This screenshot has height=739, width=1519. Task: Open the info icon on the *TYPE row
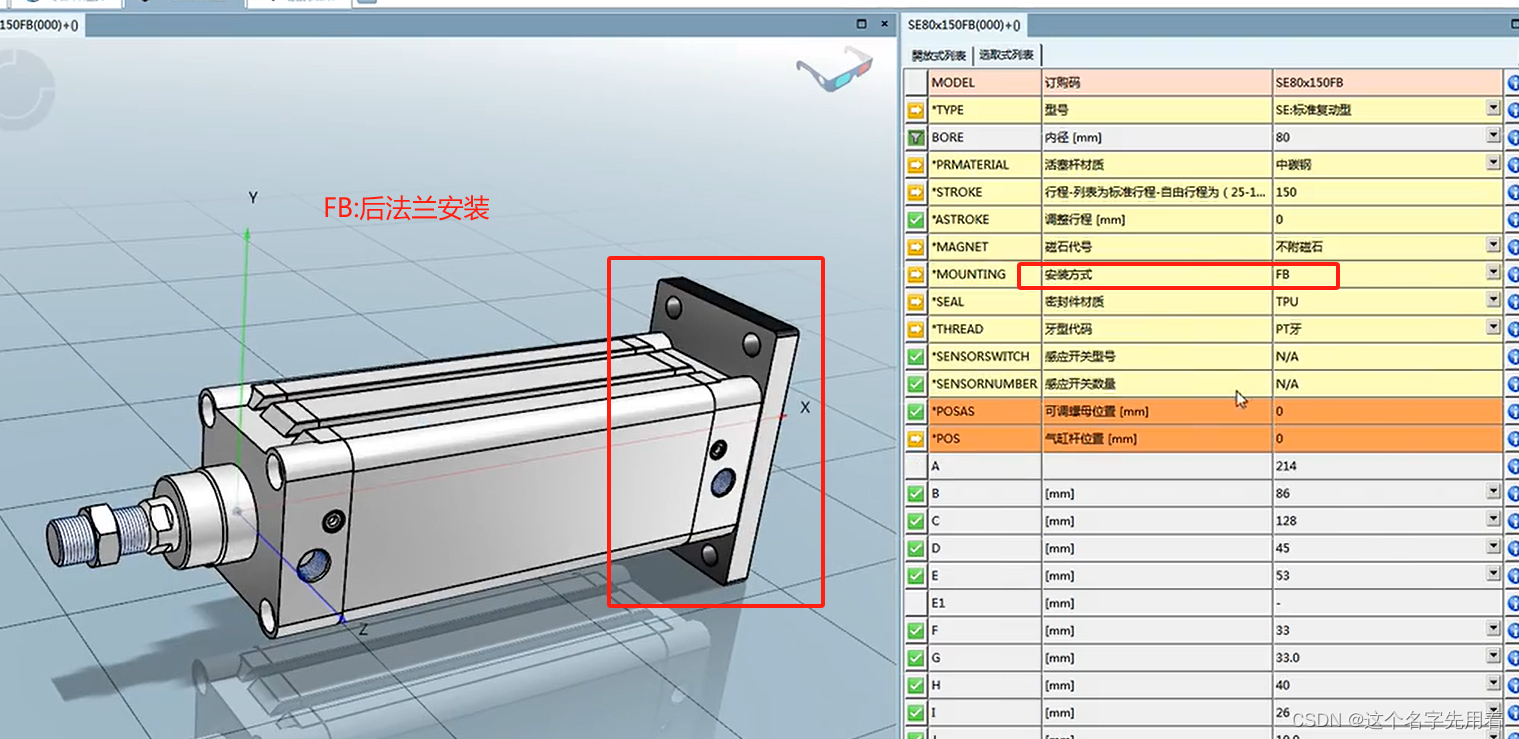tap(1512, 110)
